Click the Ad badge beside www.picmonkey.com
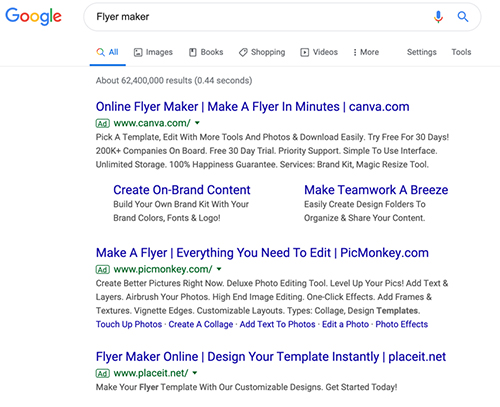Image resolution: width=500 pixels, height=407 pixels. pyautogui.click(x=103, y=269)
